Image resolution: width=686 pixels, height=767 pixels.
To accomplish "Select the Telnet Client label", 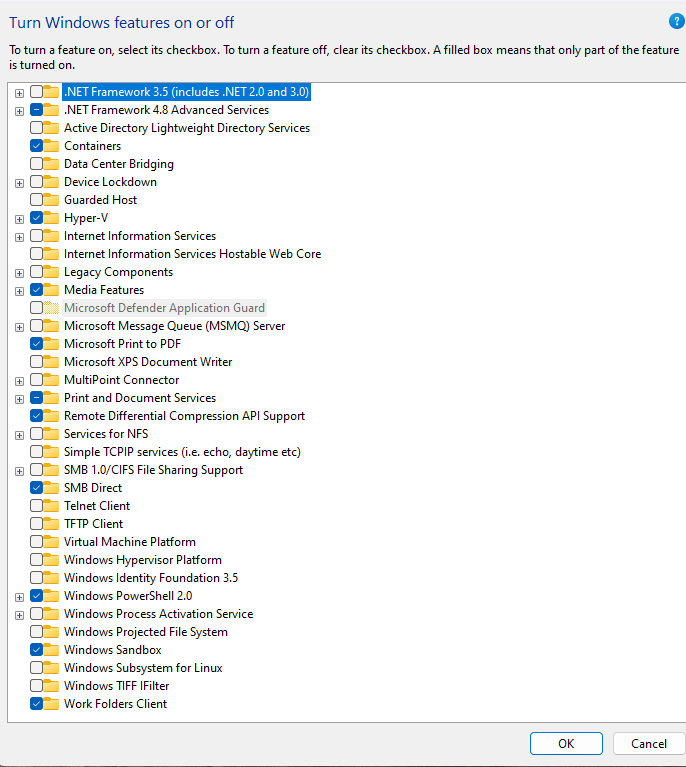I will [97, 506].
